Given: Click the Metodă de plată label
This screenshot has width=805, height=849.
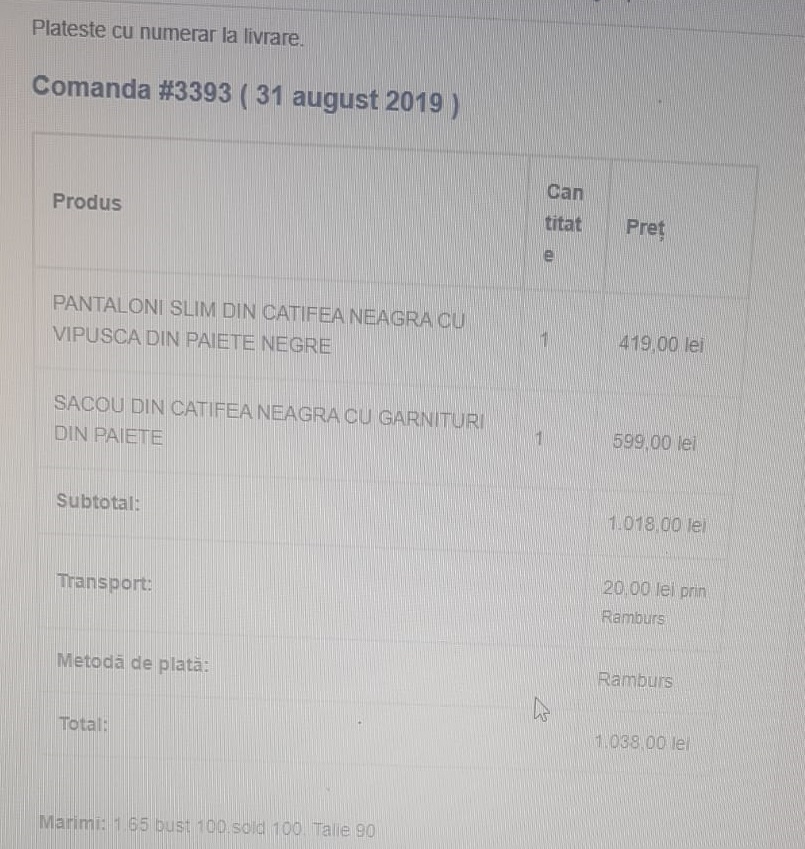Looking at the screenshot, I should pyautogui.click(x=133, y=663).
